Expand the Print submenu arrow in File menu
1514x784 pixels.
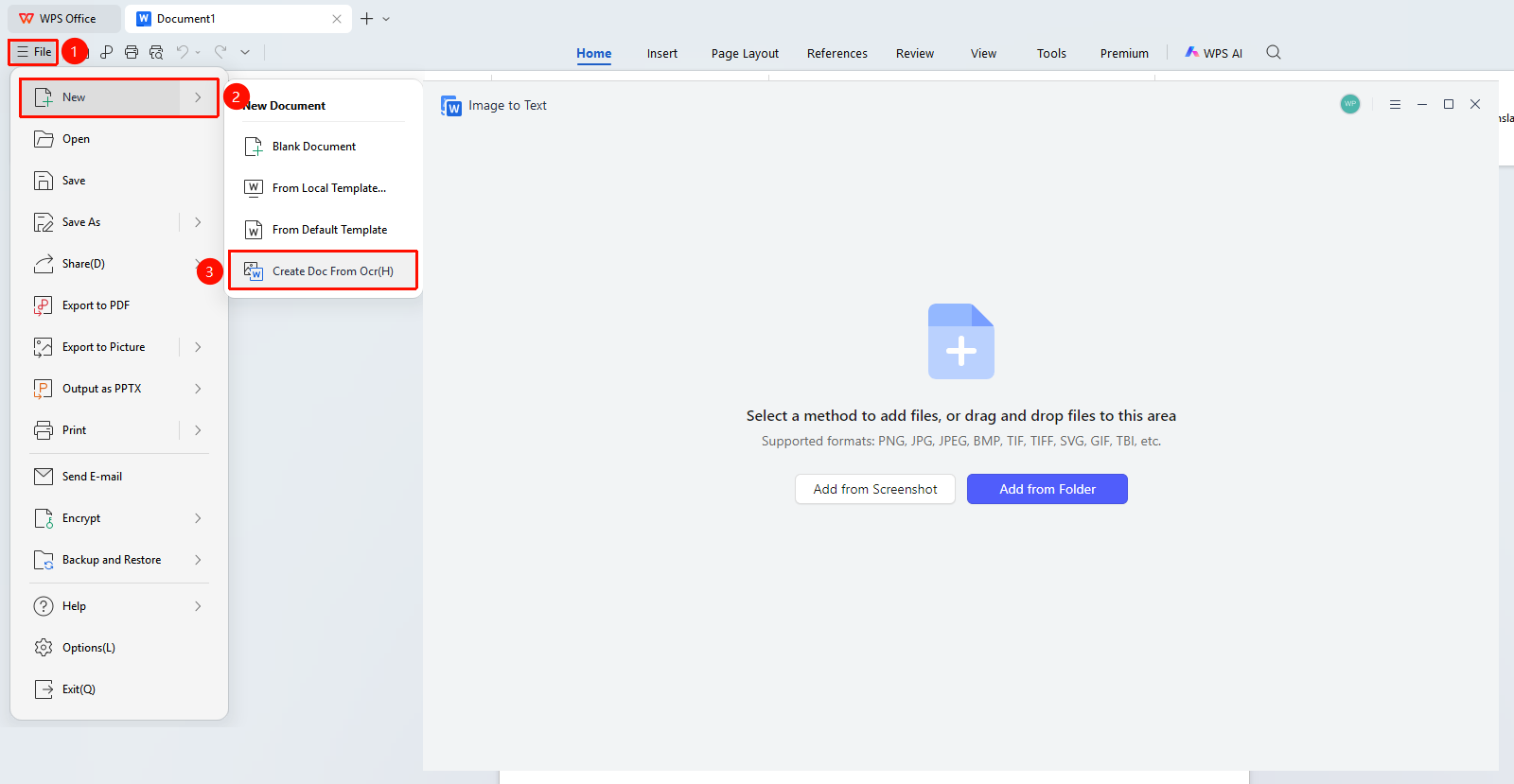click(x=198, y=430)
